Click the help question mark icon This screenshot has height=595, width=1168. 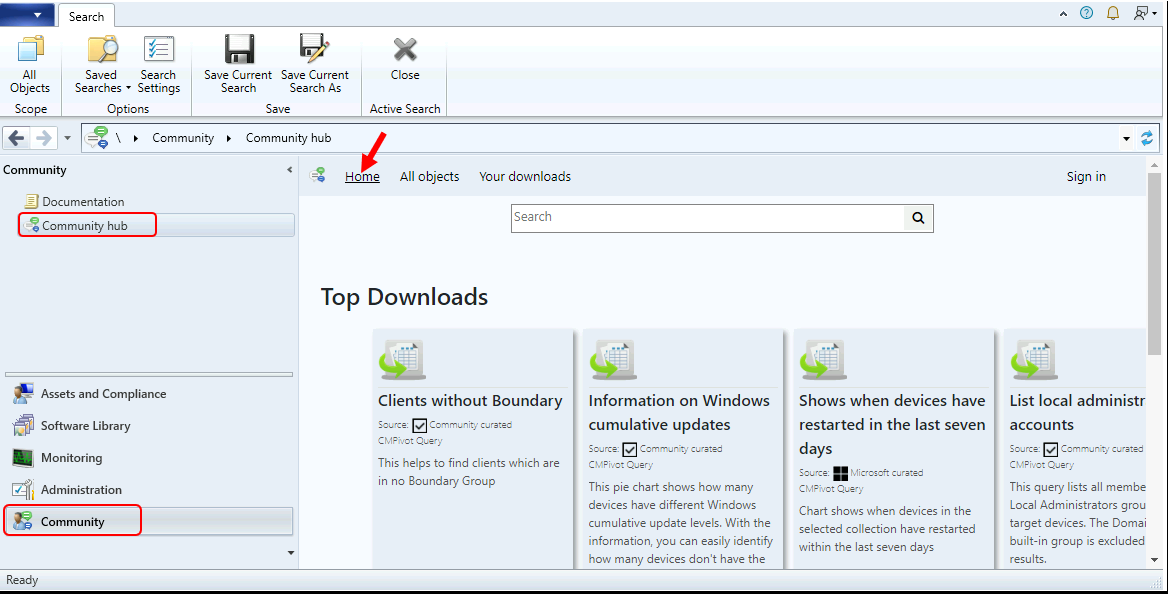coord(1086,13)
